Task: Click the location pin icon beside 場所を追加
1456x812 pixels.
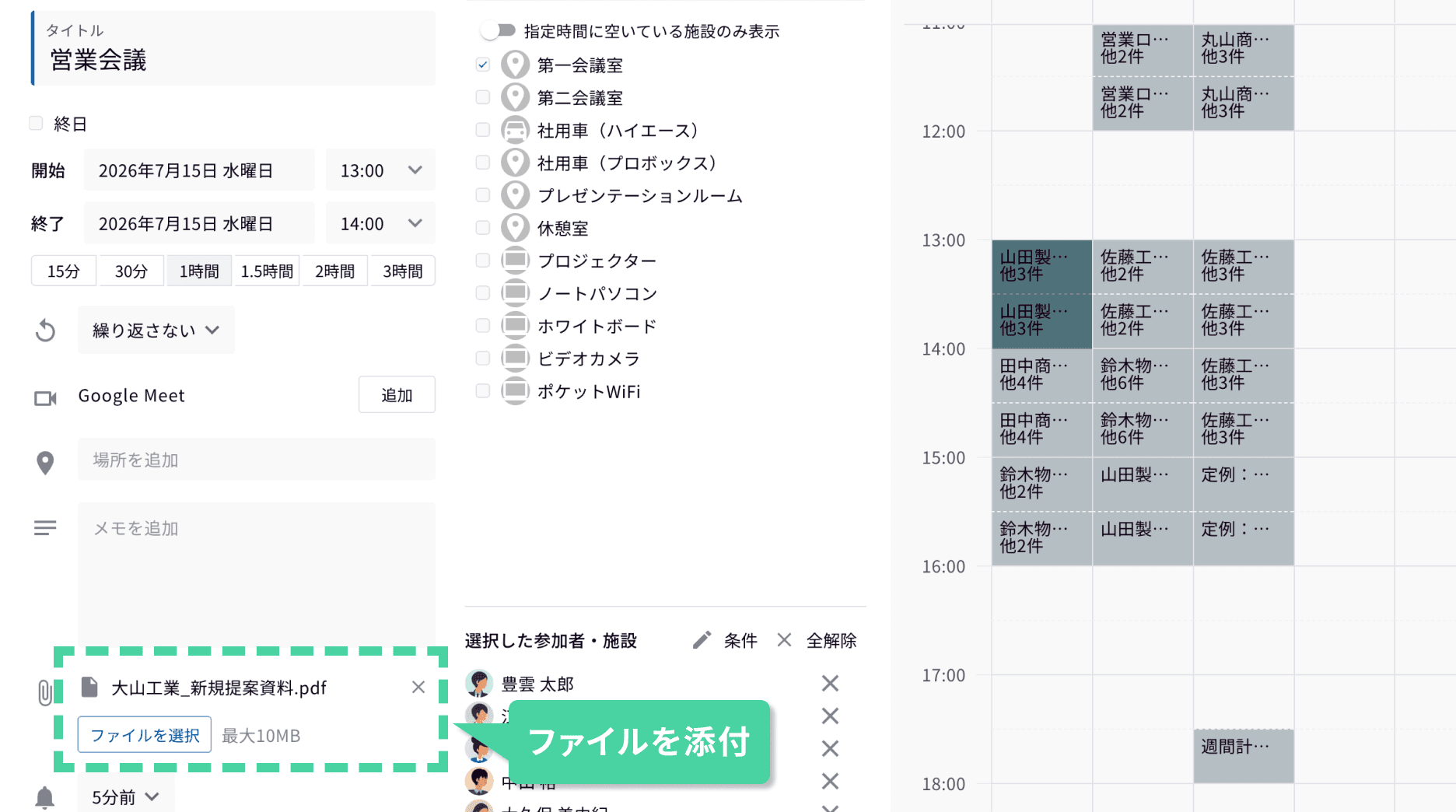Action: pyautogui.click(x=45, y=463)
